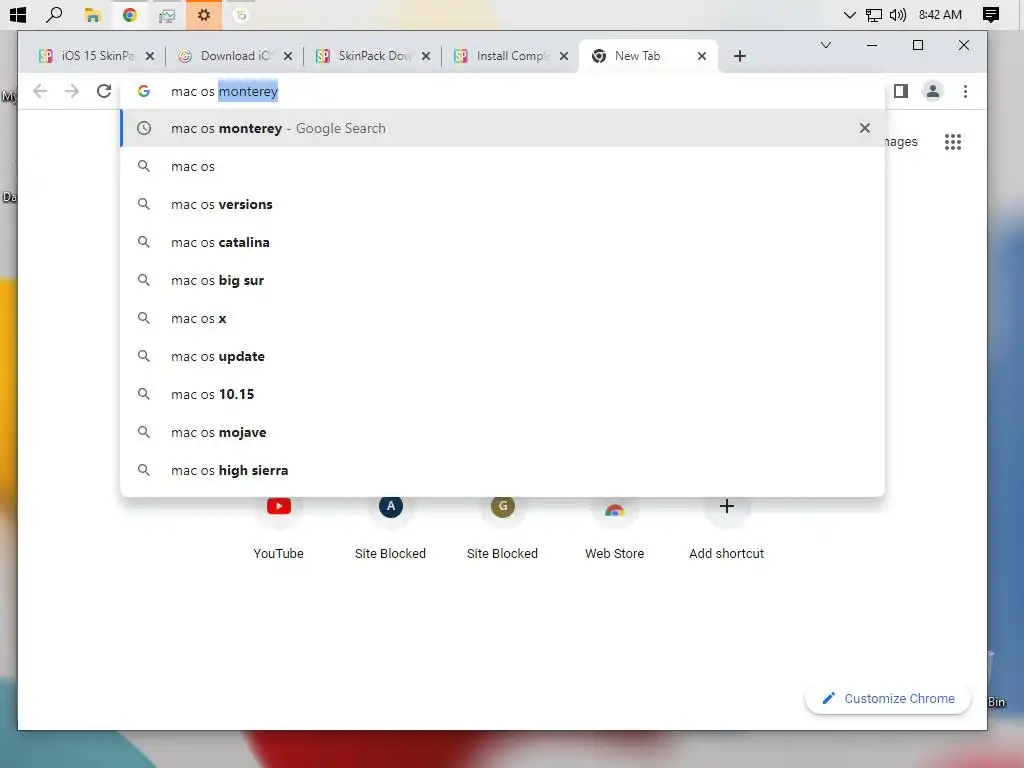Click the Google G icon in omnibox
1024x768 pixels.
coord(144,91)
